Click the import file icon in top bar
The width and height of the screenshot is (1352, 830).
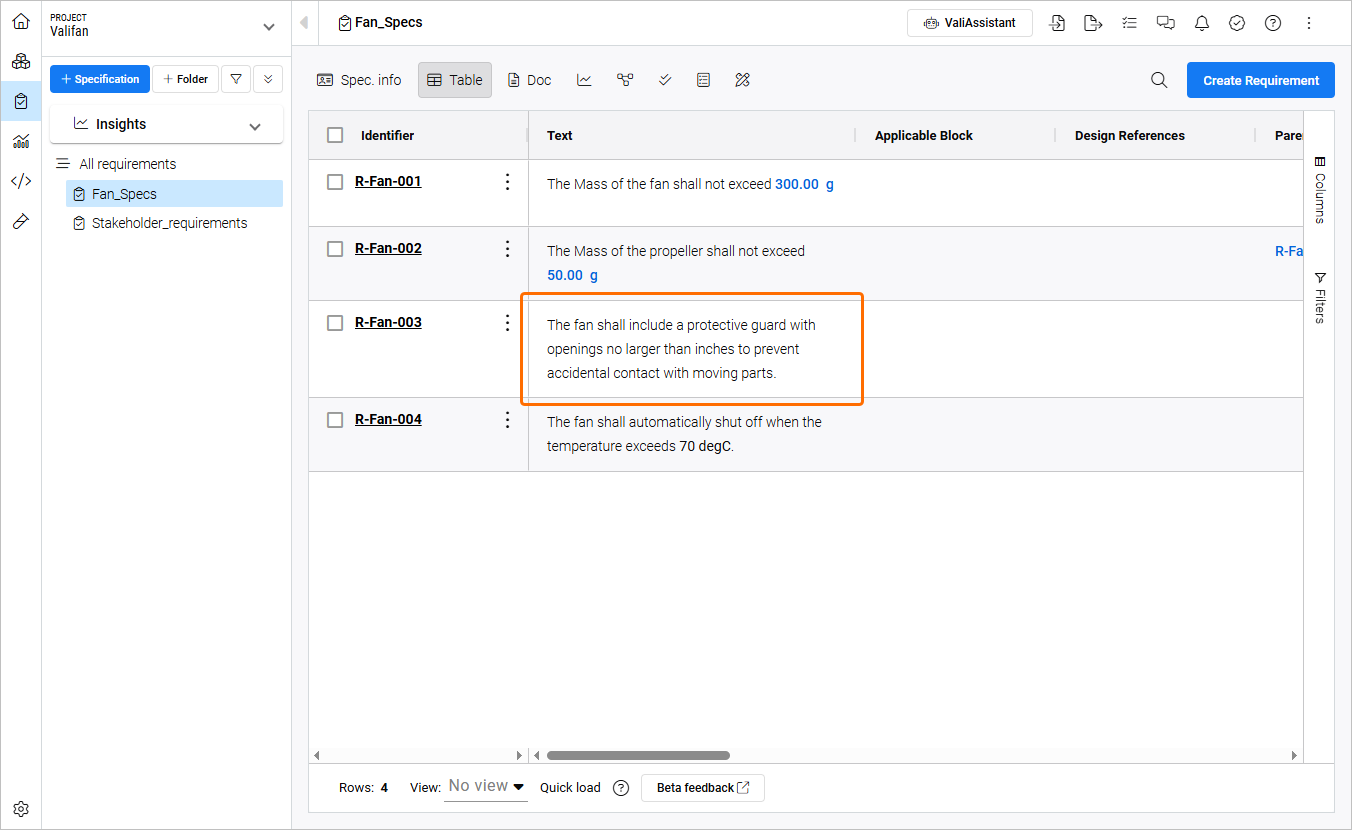[1057, 23]
